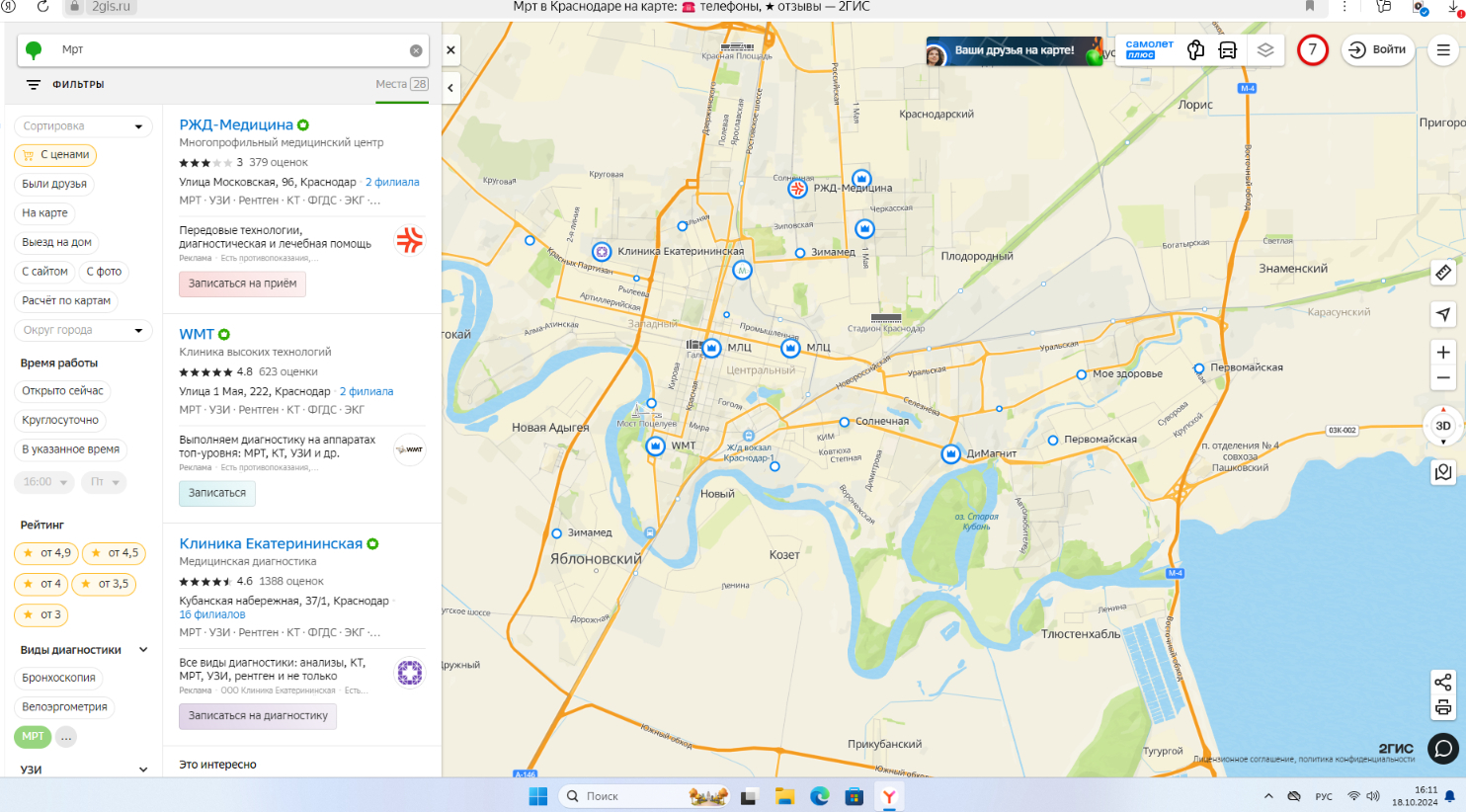Click the my location arrow icon
The image size is (1466, 812).
1443,314
